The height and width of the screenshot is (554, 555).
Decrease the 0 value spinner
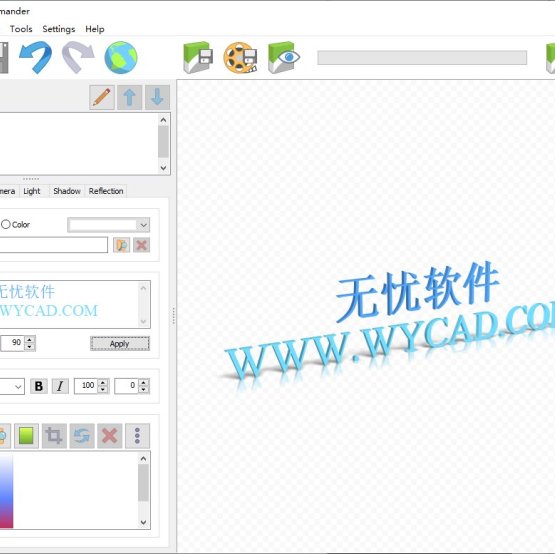pos(143,390)
